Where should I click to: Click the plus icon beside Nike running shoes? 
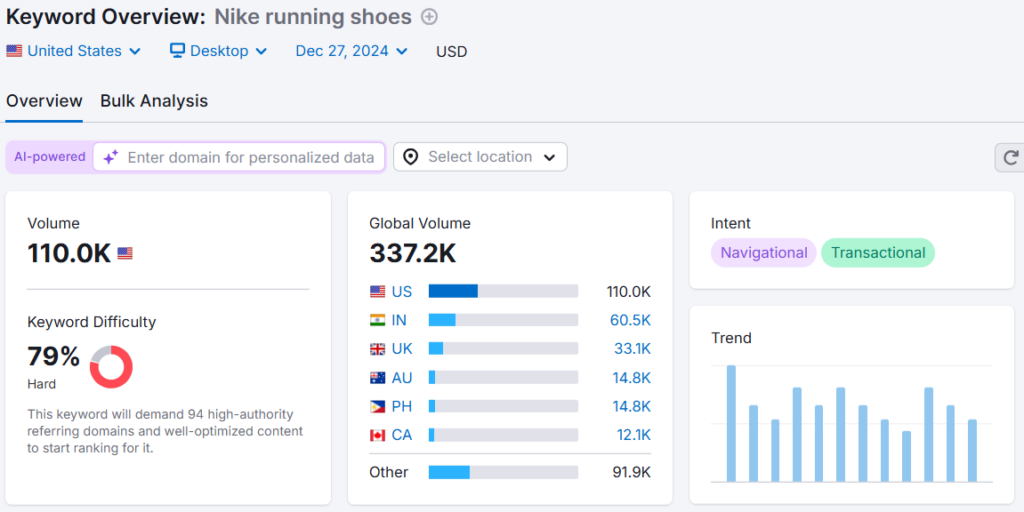[429, 17]
